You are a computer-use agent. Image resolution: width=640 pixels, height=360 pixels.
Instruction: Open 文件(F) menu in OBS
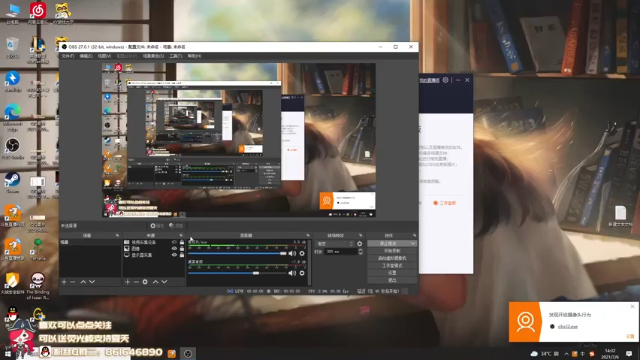click(x=68, y=56)
